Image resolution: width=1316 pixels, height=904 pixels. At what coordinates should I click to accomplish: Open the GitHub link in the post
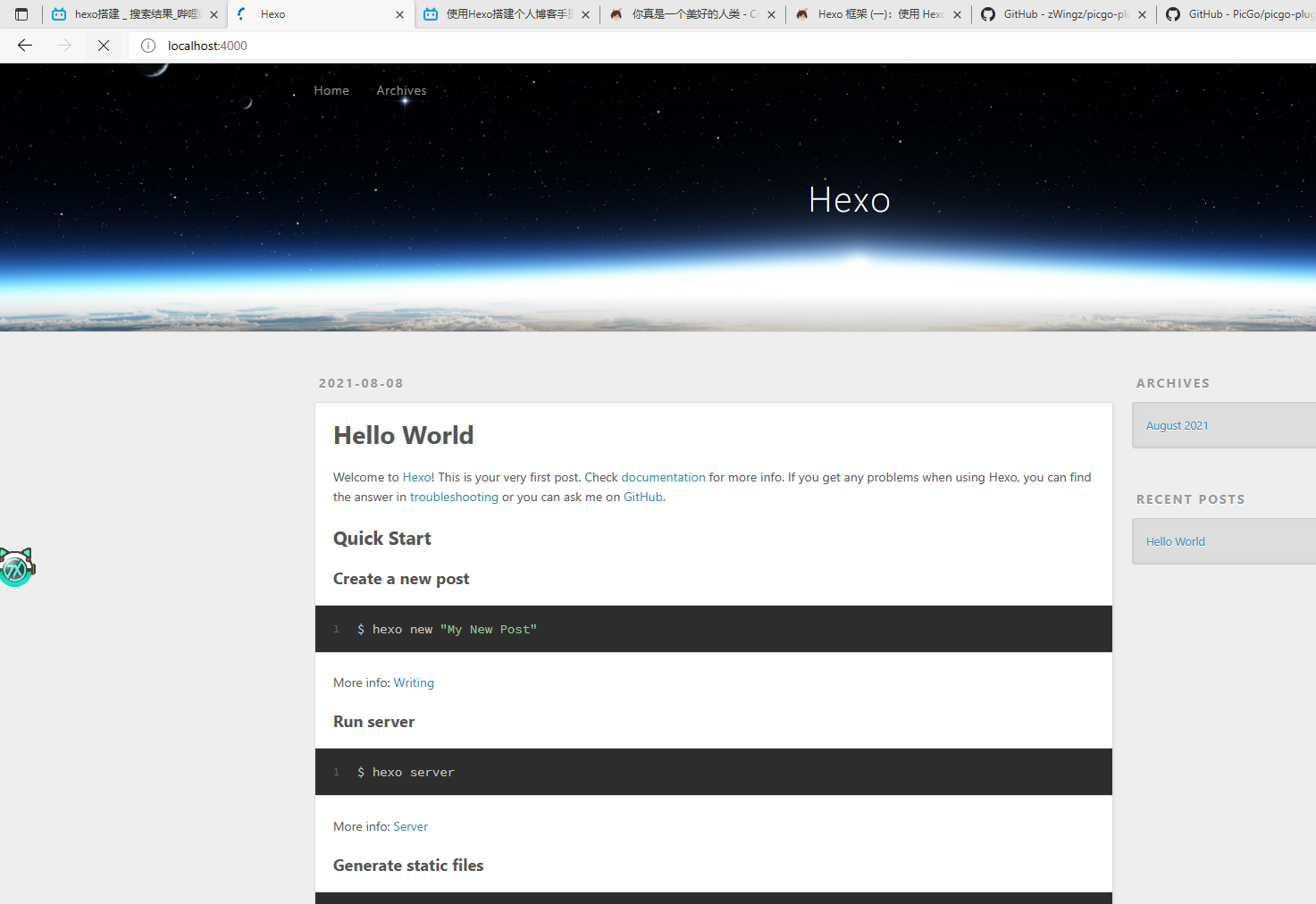pyautogui.click(x=643, y=497)
